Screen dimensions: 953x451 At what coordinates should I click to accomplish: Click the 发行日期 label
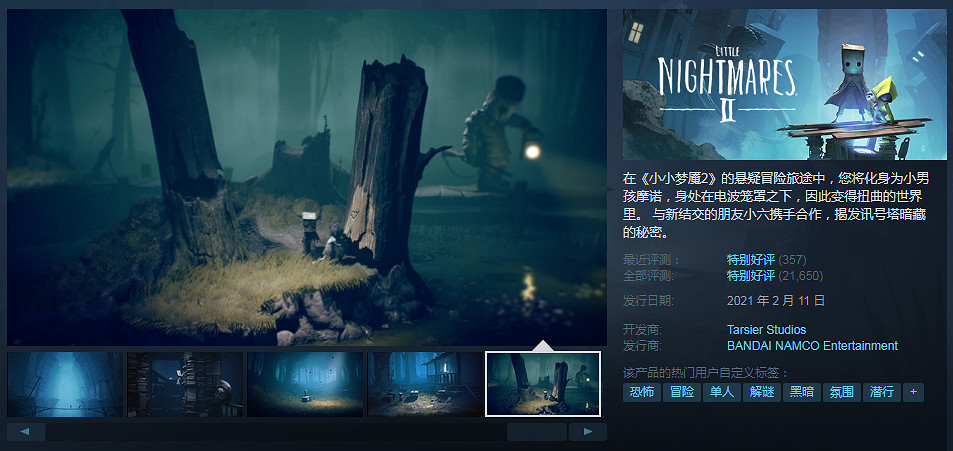click(649, 300)
